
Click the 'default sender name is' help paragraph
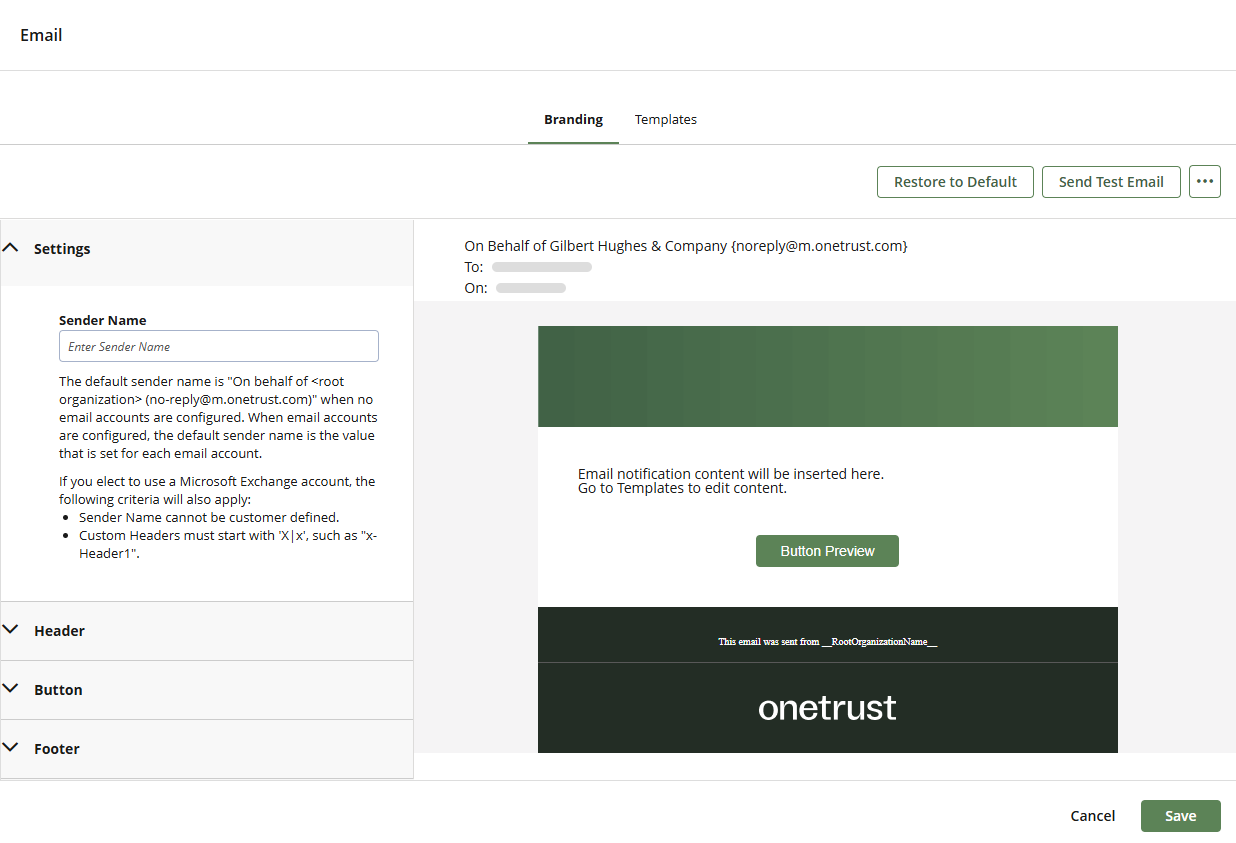(218, 418)
